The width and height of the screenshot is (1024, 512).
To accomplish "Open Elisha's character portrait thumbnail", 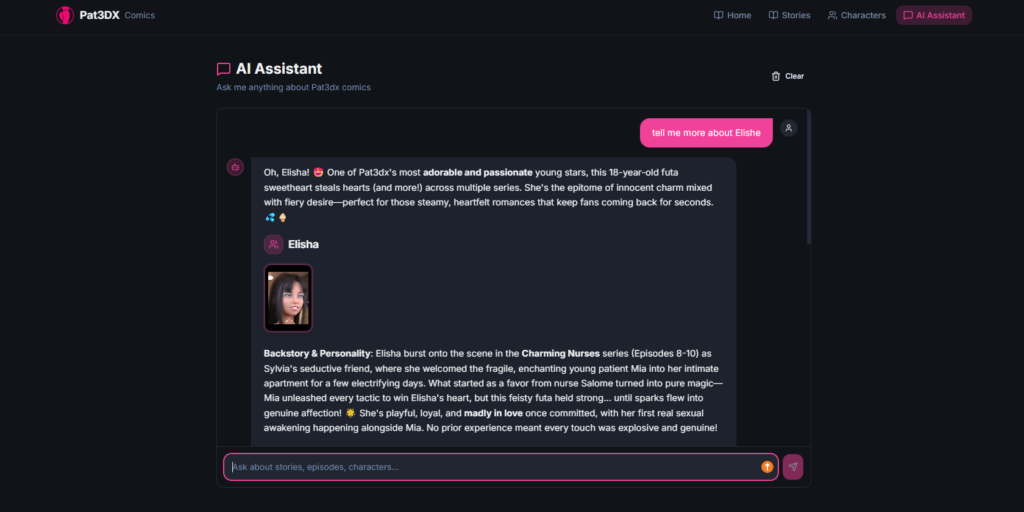I will (x=288, y=298).
